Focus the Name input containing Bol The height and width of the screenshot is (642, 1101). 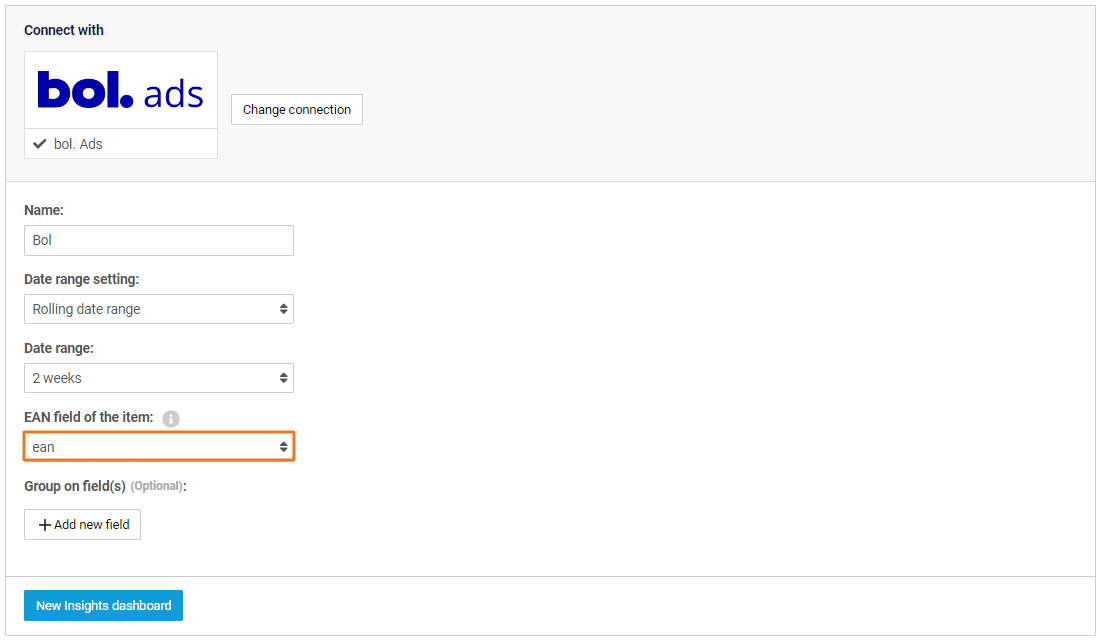[159, 240]
